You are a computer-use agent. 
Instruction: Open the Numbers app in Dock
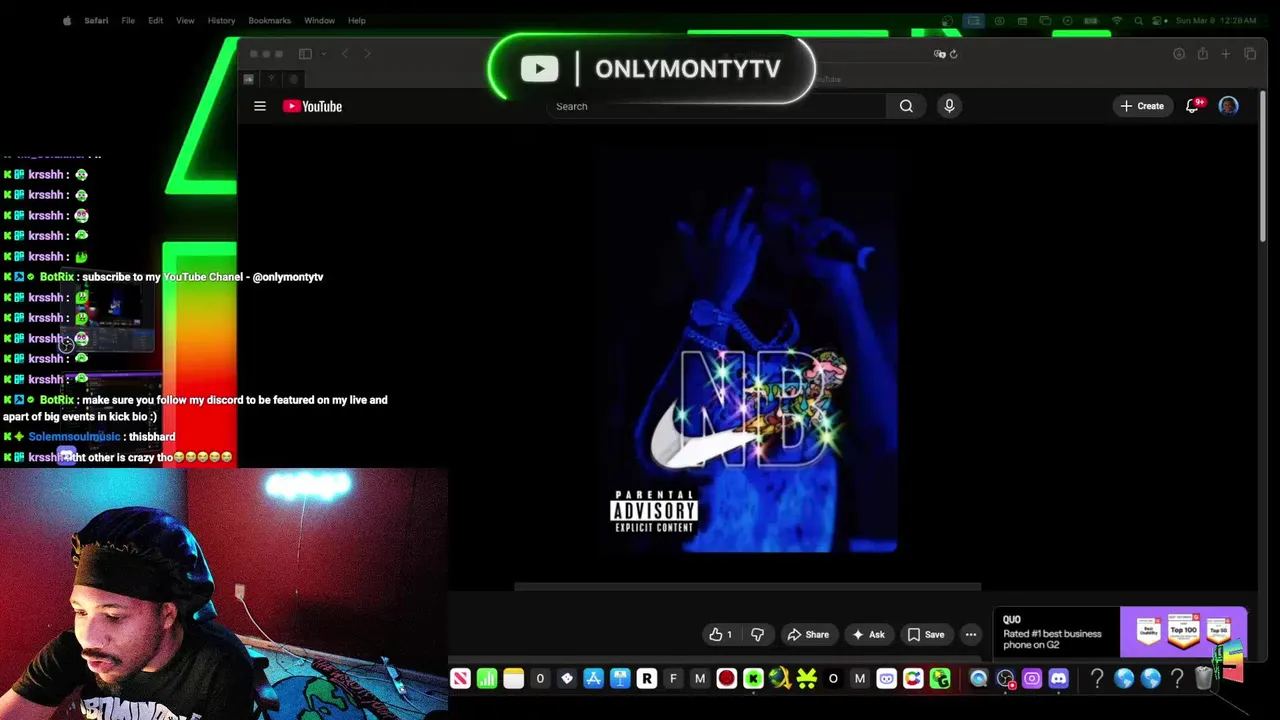pos(487,679)
